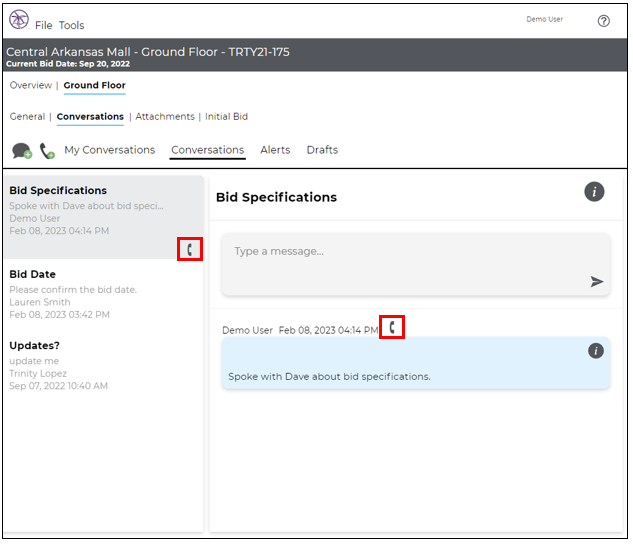The width and height of the screenshot is (633, 544).
Task: Click the 'Lauren Smith' sender name
Action: pos(40,302)
